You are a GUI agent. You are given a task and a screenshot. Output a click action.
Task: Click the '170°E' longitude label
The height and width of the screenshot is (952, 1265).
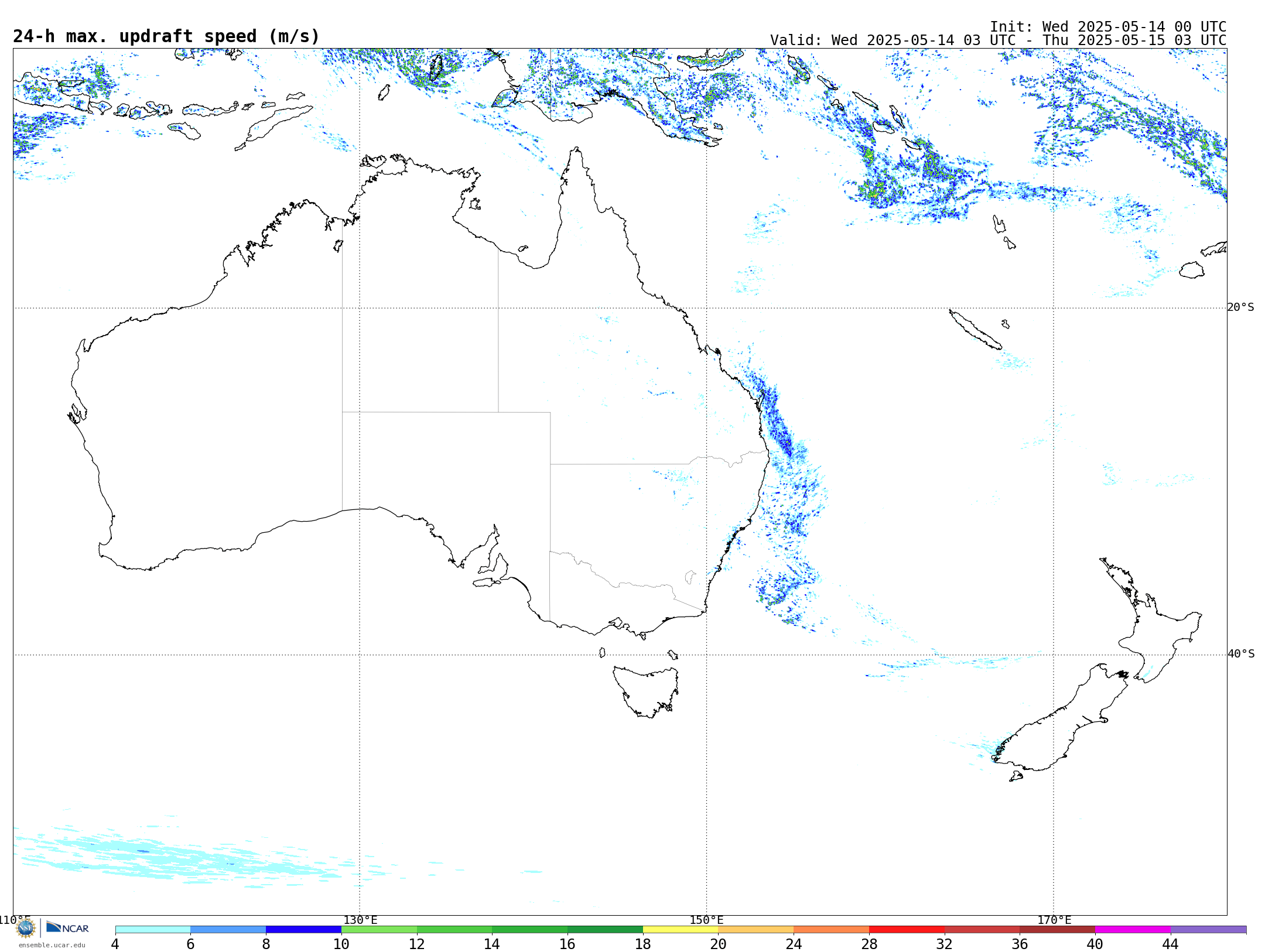(x=1054, y=920)
